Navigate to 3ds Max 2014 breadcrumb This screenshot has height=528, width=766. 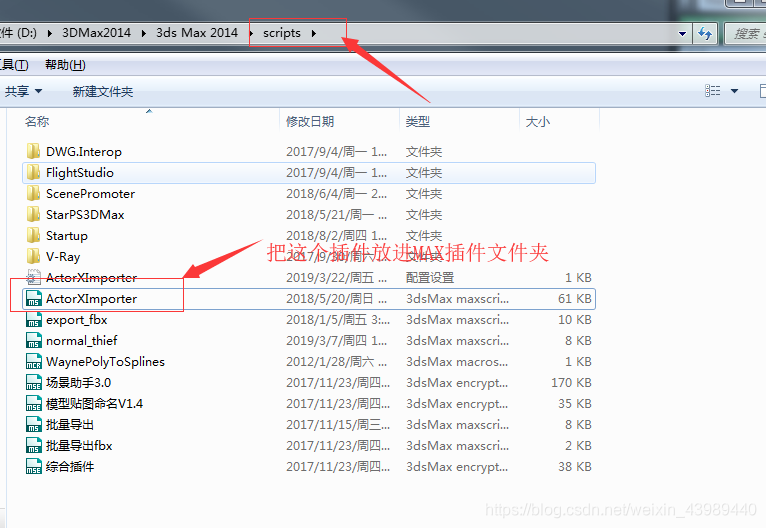pos(197,33)
